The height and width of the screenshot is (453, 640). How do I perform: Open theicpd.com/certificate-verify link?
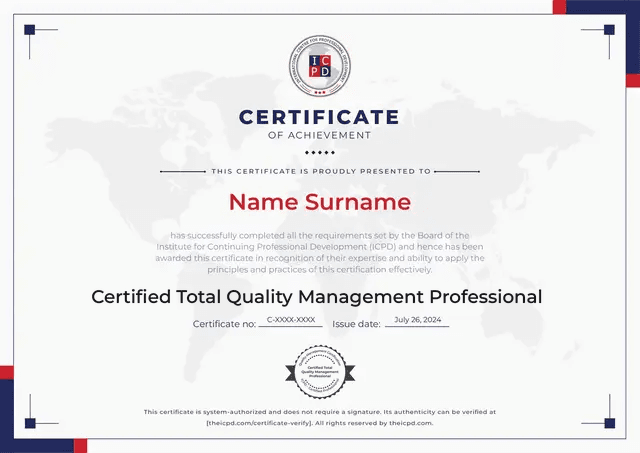(259, 423)
